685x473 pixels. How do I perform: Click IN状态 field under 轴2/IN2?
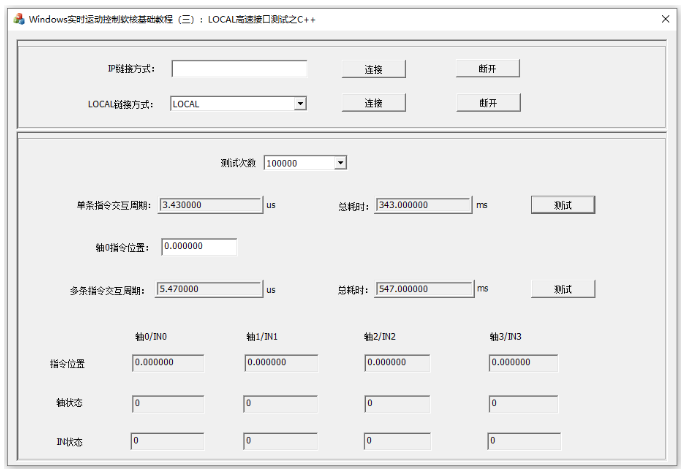397,441
